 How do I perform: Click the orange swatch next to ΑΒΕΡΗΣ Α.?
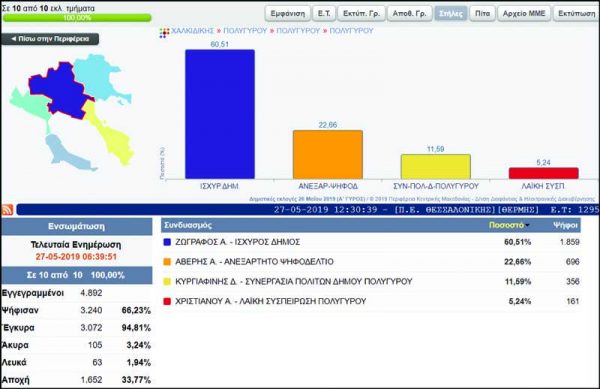click(x=167, y=262)
